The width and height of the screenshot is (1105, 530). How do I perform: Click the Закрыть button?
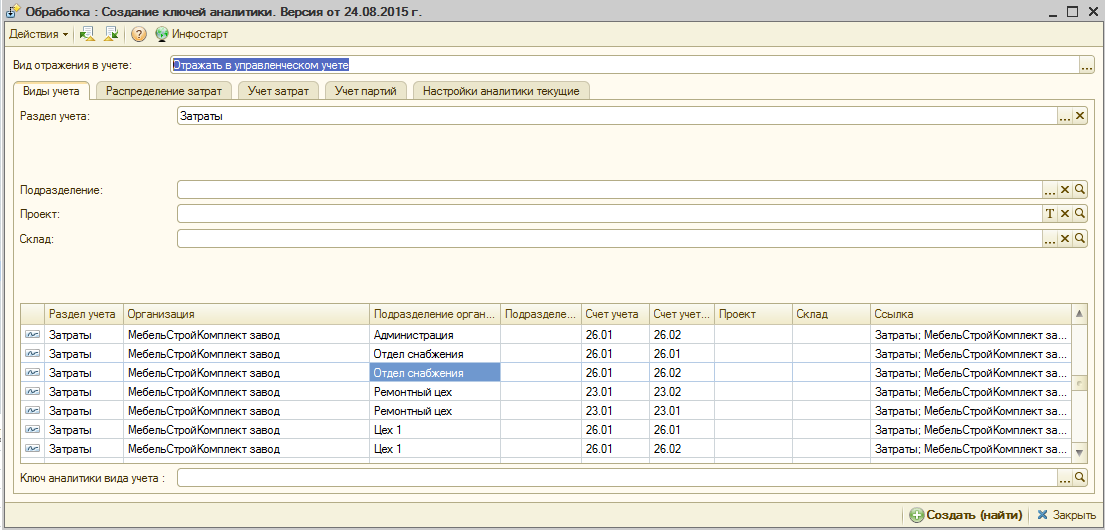(1066, 515)
